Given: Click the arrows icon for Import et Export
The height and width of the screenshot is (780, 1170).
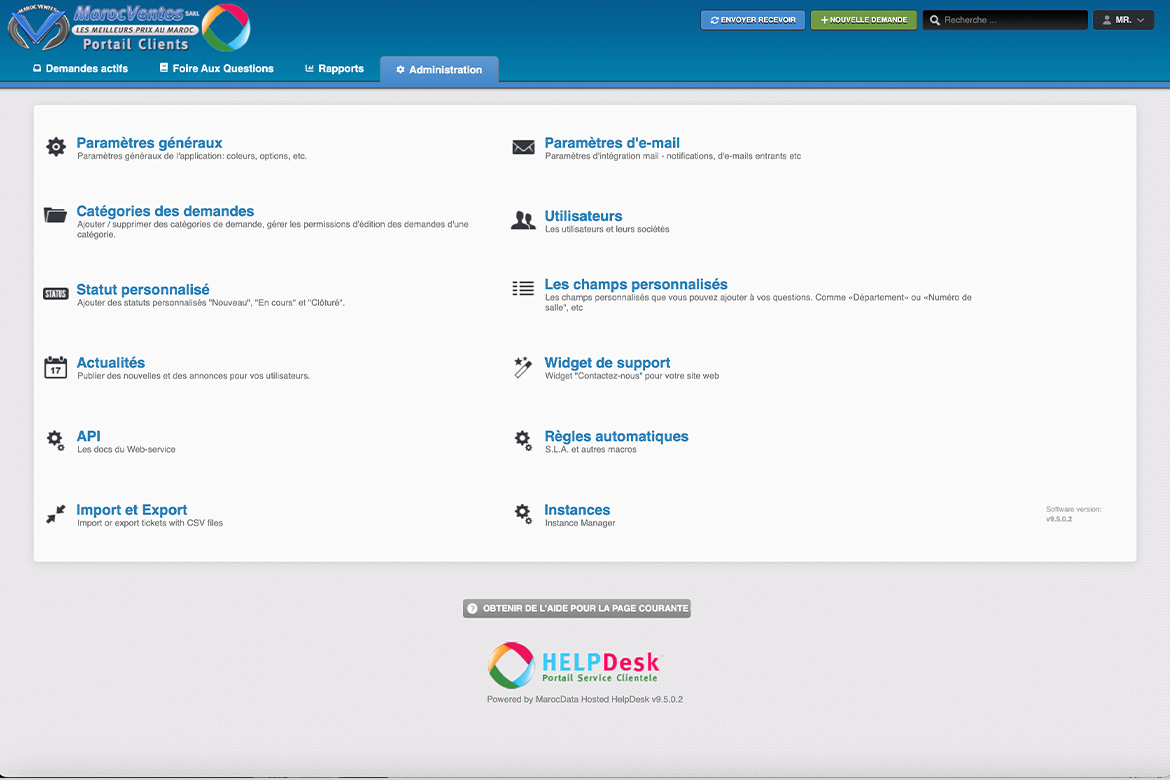Looking at the screenshot, I should tap(56, 514).
